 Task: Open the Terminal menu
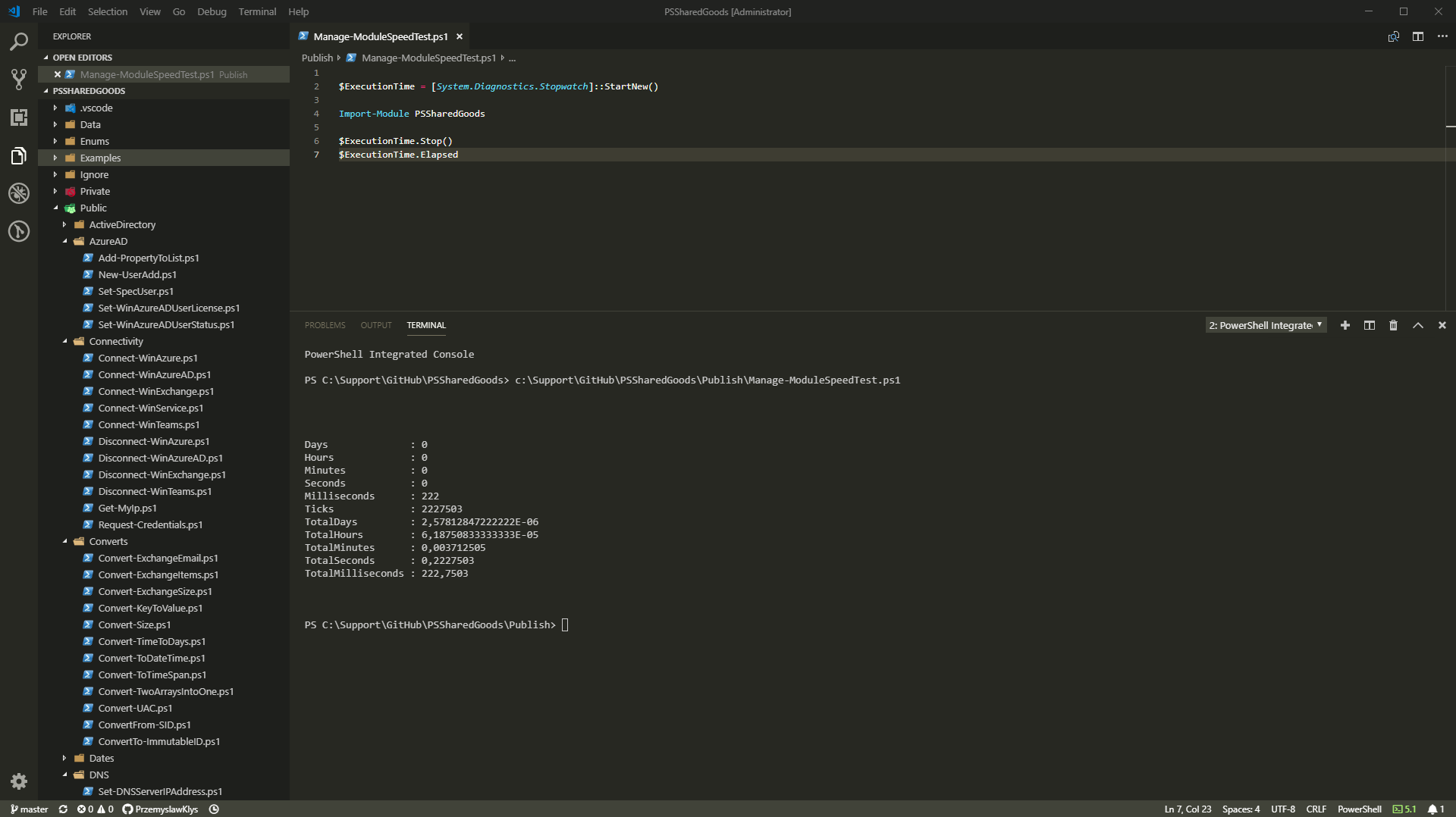click(257, 11)
